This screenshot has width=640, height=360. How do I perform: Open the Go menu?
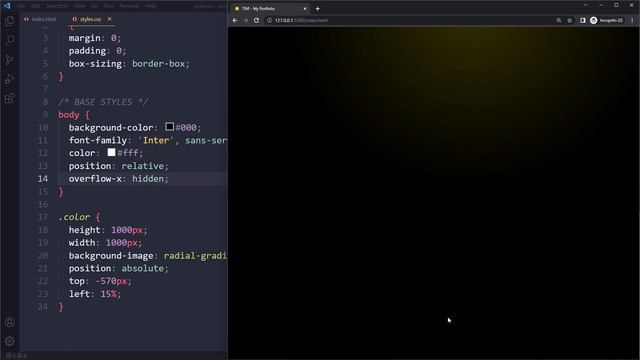(x=94, y=6)
